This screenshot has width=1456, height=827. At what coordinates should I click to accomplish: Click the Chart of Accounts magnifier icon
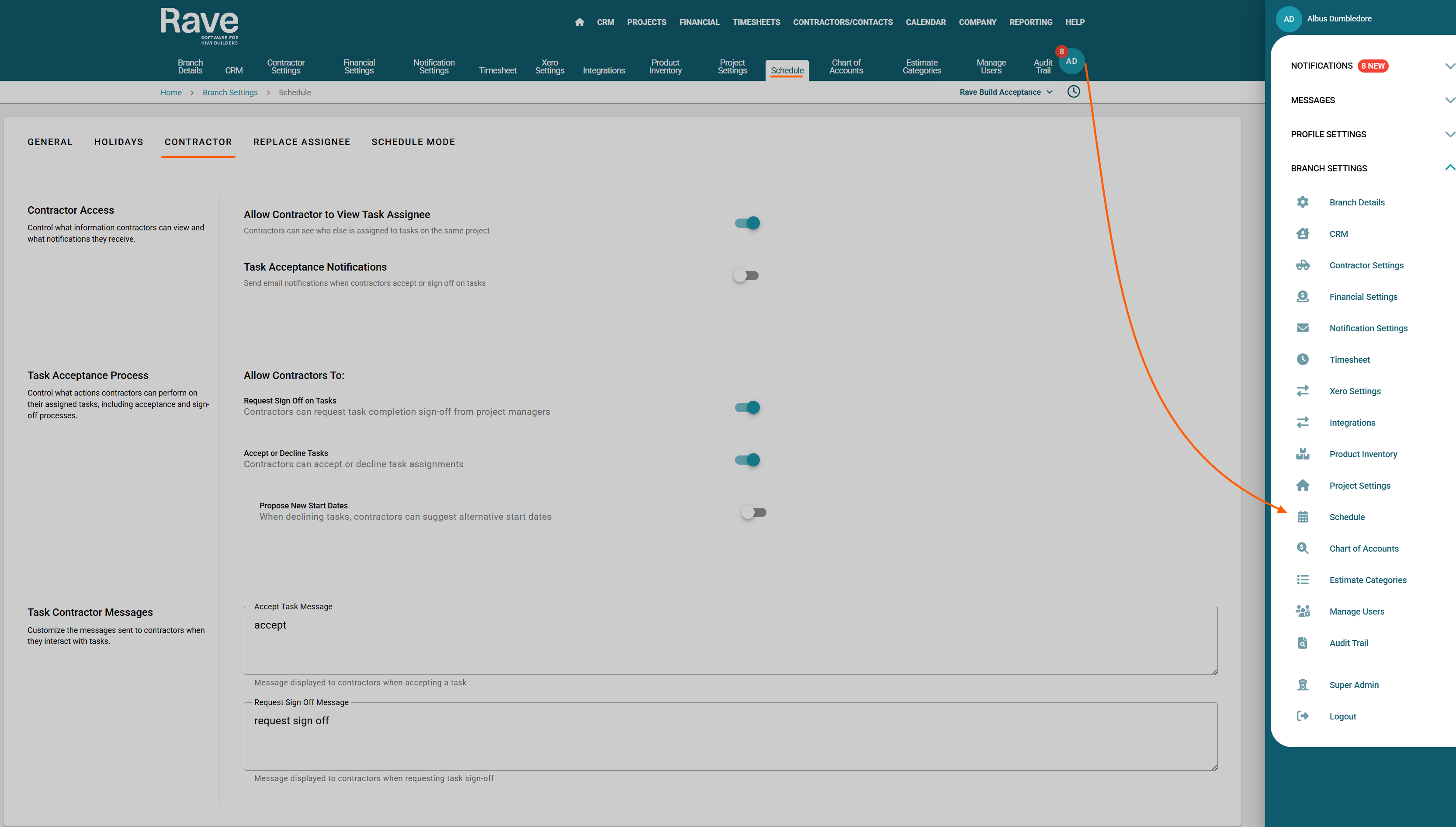point(1303,548)
